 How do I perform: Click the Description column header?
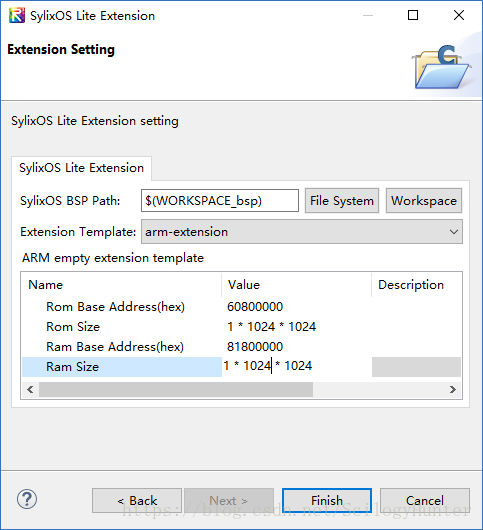(x=416, y=285)
